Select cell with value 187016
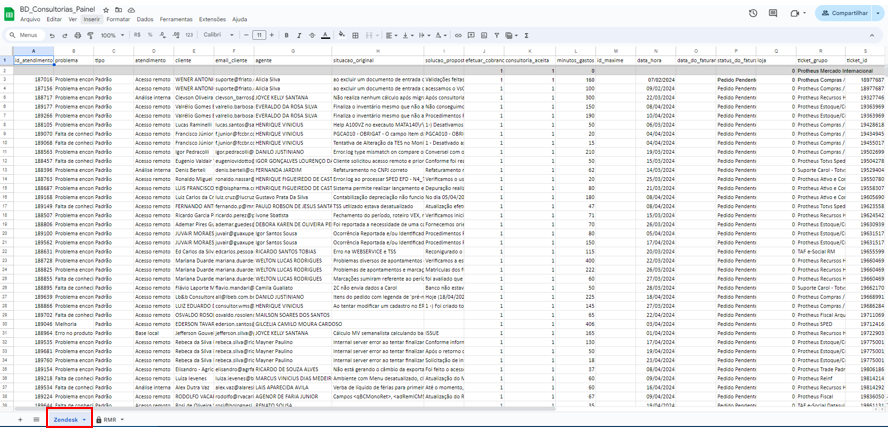 tap(33, 80)
